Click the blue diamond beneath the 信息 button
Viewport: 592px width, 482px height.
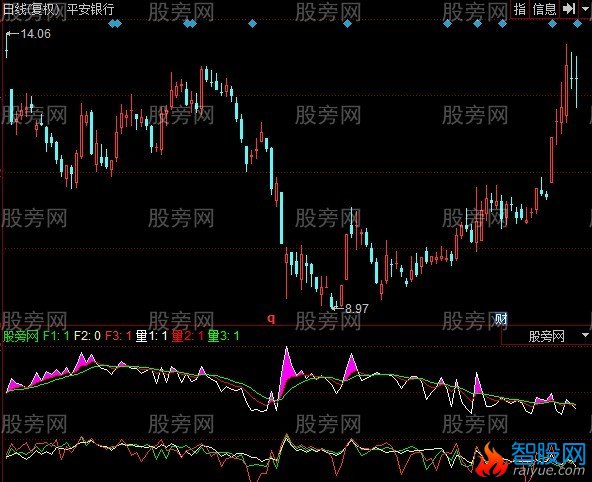click(x=552, y=24)
